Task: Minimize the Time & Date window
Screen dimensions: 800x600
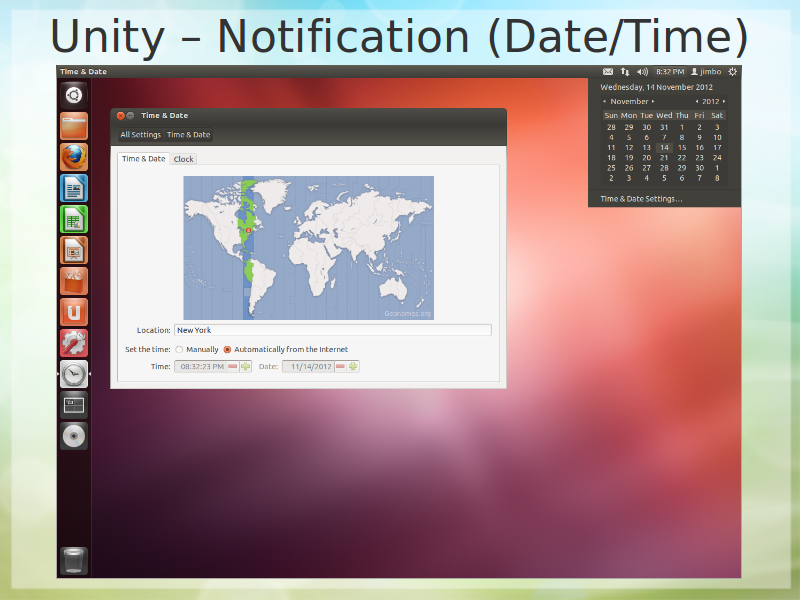Action: (131, 116)
